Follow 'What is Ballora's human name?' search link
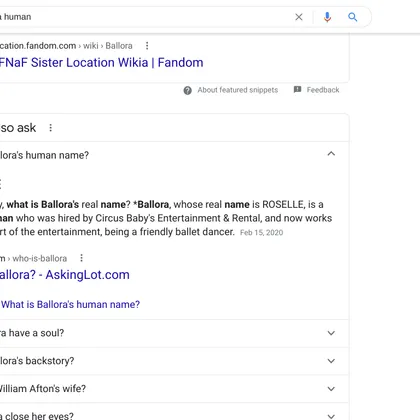Image resolution: width=420 pixels, height=420 pixels. pos(70,304)
